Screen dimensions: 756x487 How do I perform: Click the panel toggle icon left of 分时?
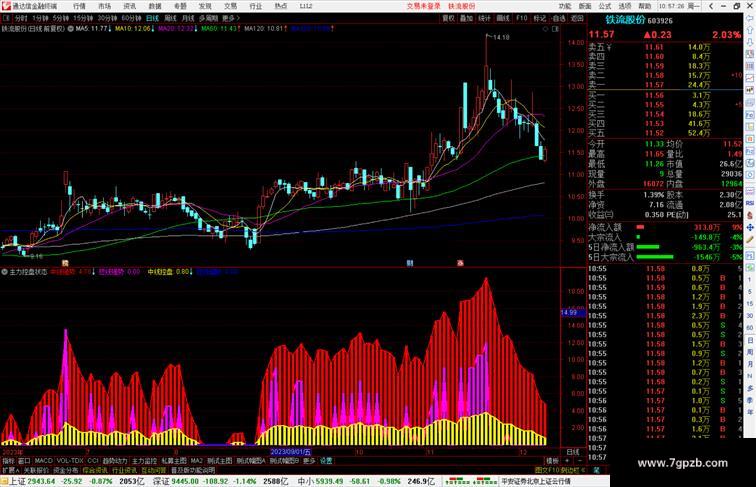pos(6,18)
